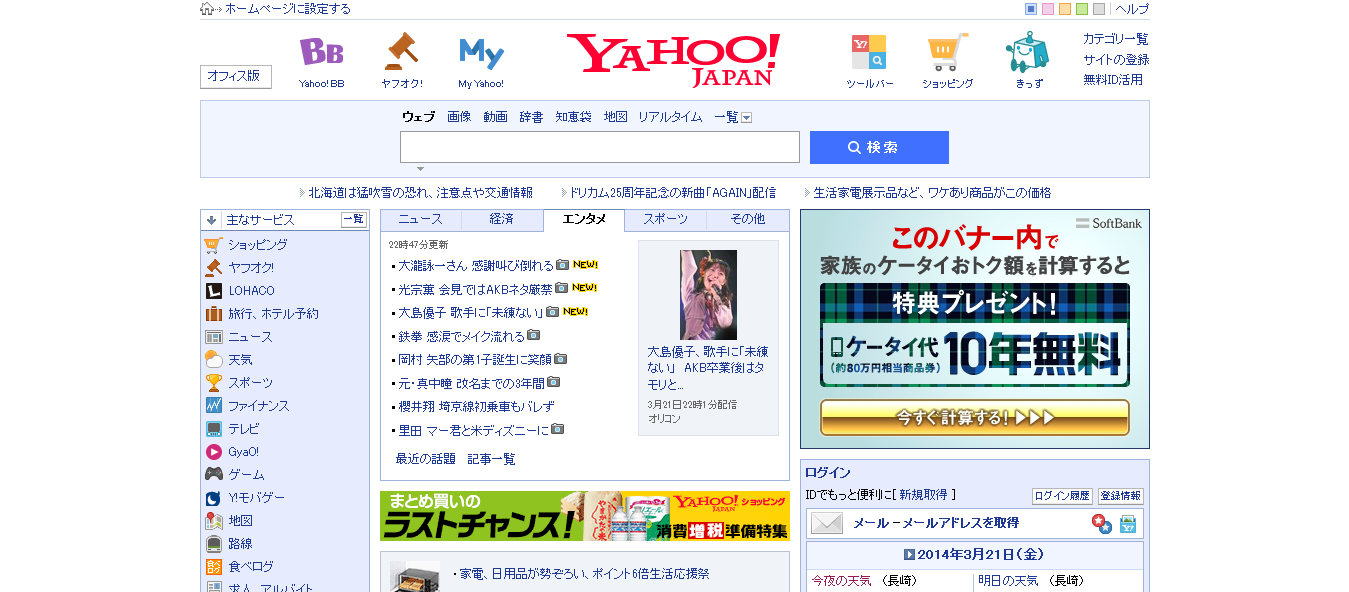Open the 消費増税準備特集 shopping banner

pos(585,516)
